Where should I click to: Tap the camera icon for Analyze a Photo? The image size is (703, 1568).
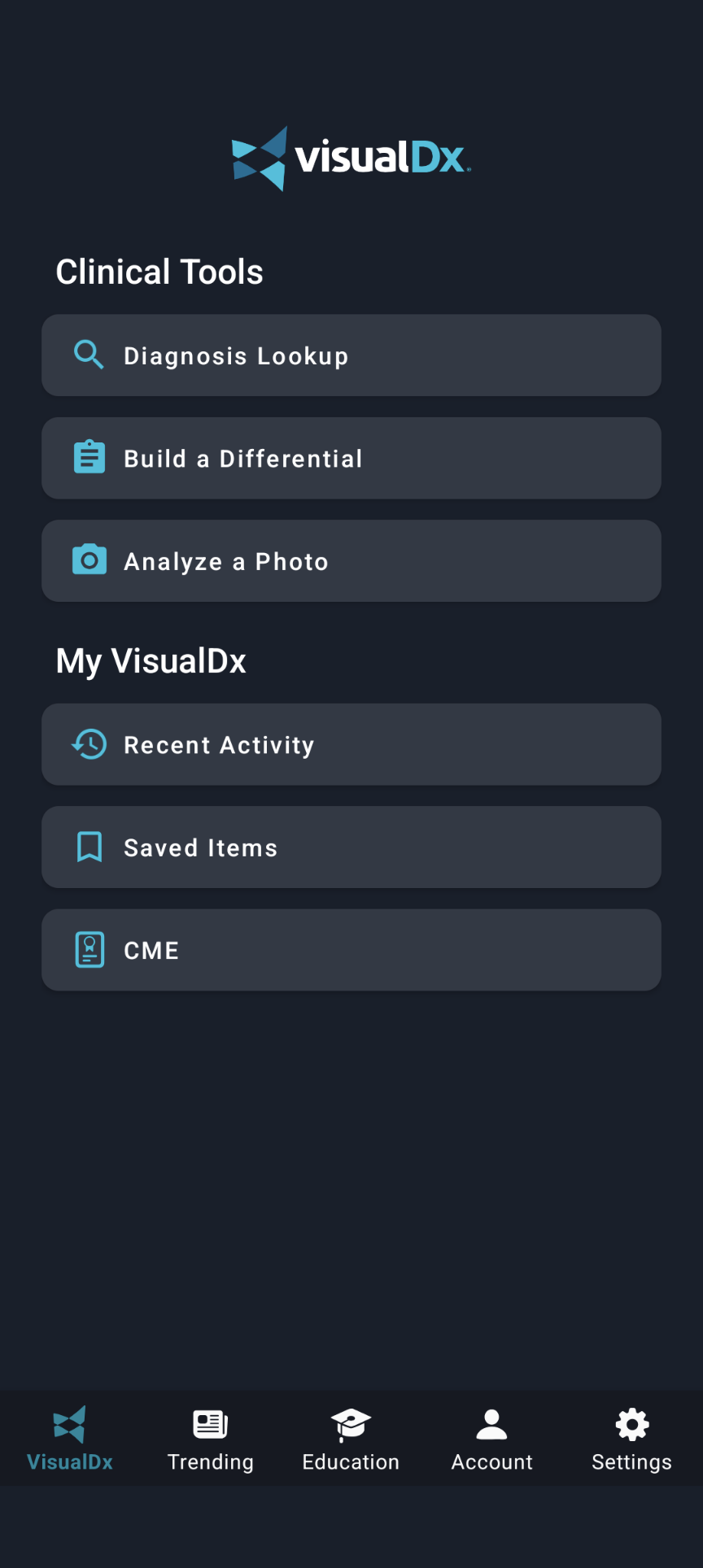[x=90, y=560]
